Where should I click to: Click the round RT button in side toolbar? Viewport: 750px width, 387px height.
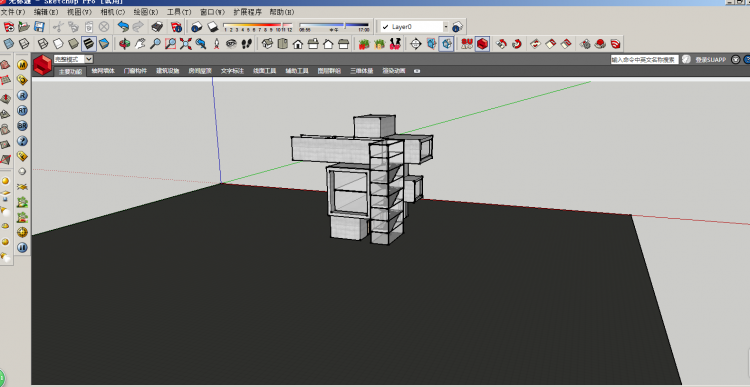(x=22, y=111)
